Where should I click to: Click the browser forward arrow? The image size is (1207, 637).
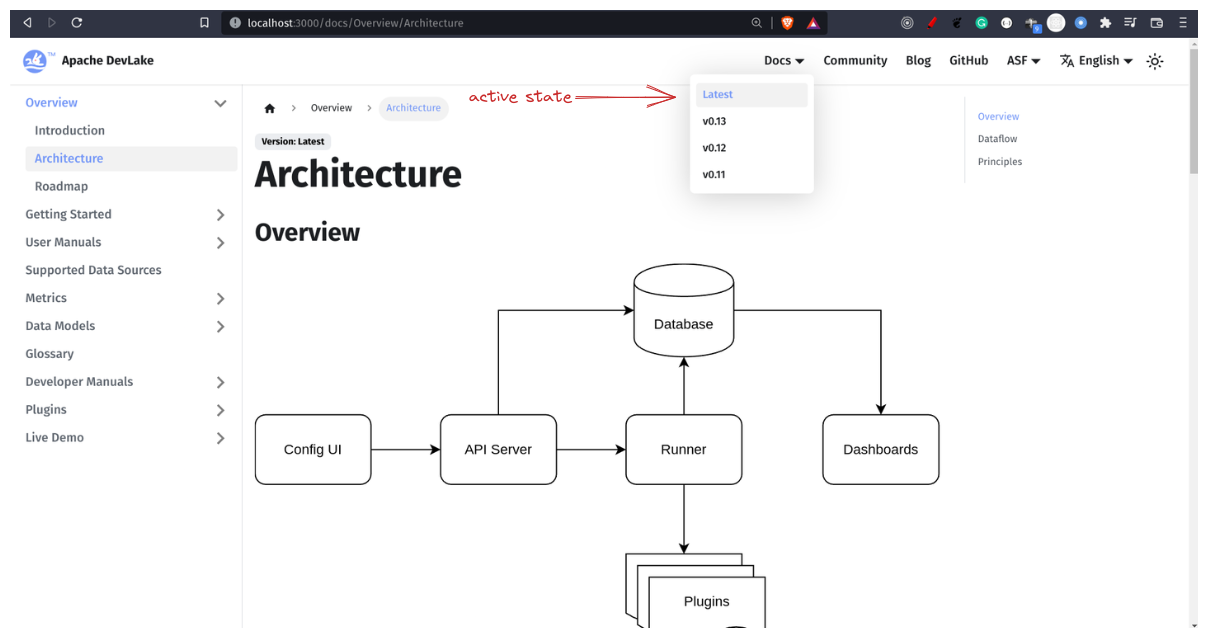point(52,23)
